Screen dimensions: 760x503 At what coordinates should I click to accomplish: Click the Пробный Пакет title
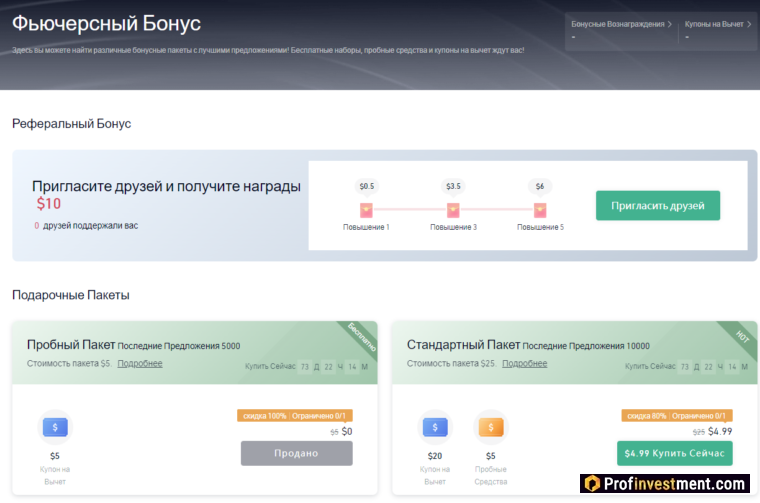[x=71, y=345]
